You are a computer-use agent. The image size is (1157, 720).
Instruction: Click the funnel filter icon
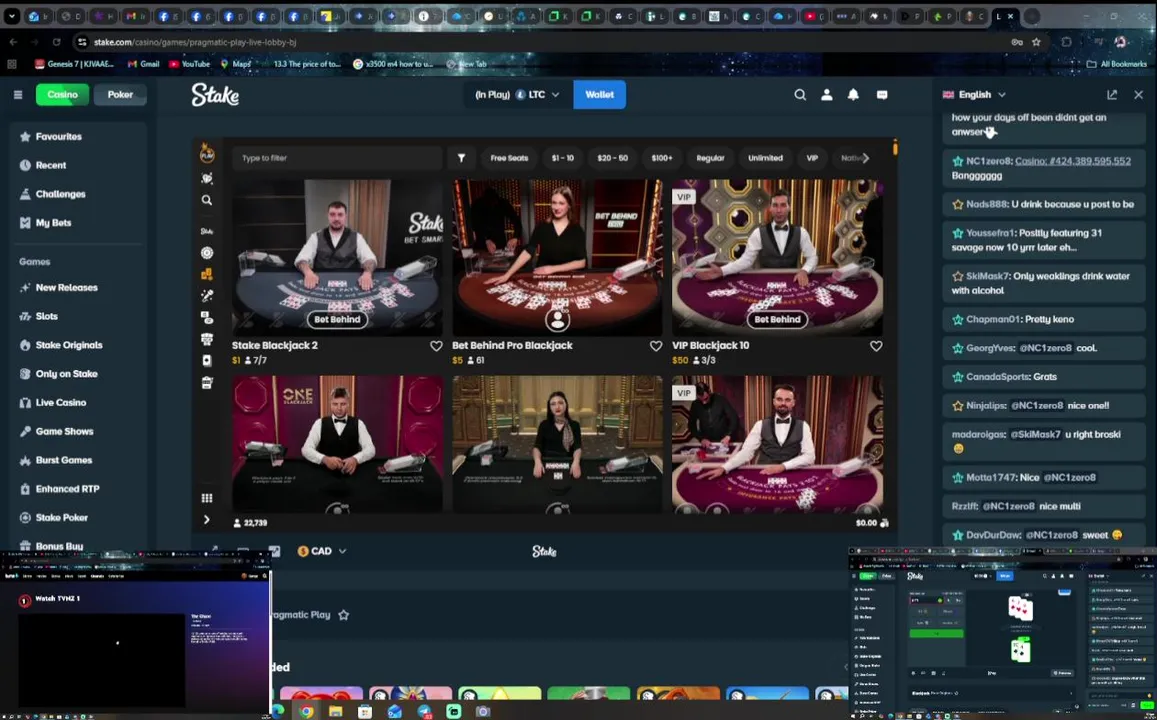[461, 158]
